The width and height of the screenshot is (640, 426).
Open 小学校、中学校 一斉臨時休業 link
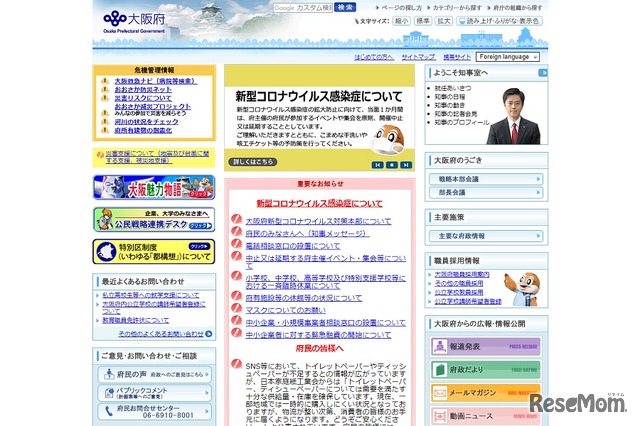(326, 282)
